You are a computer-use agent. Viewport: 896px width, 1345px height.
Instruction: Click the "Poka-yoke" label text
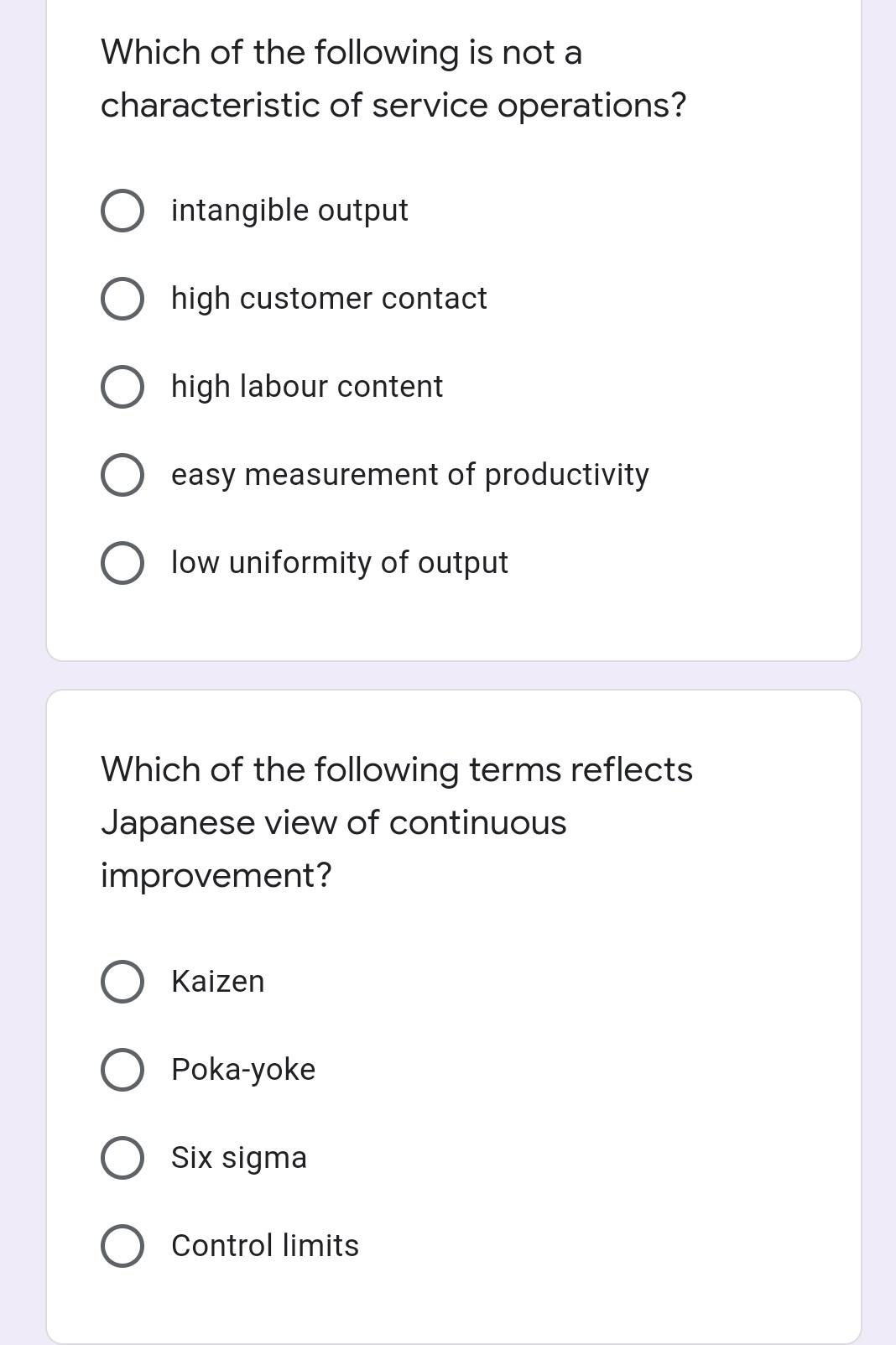tap(242, 1070)
